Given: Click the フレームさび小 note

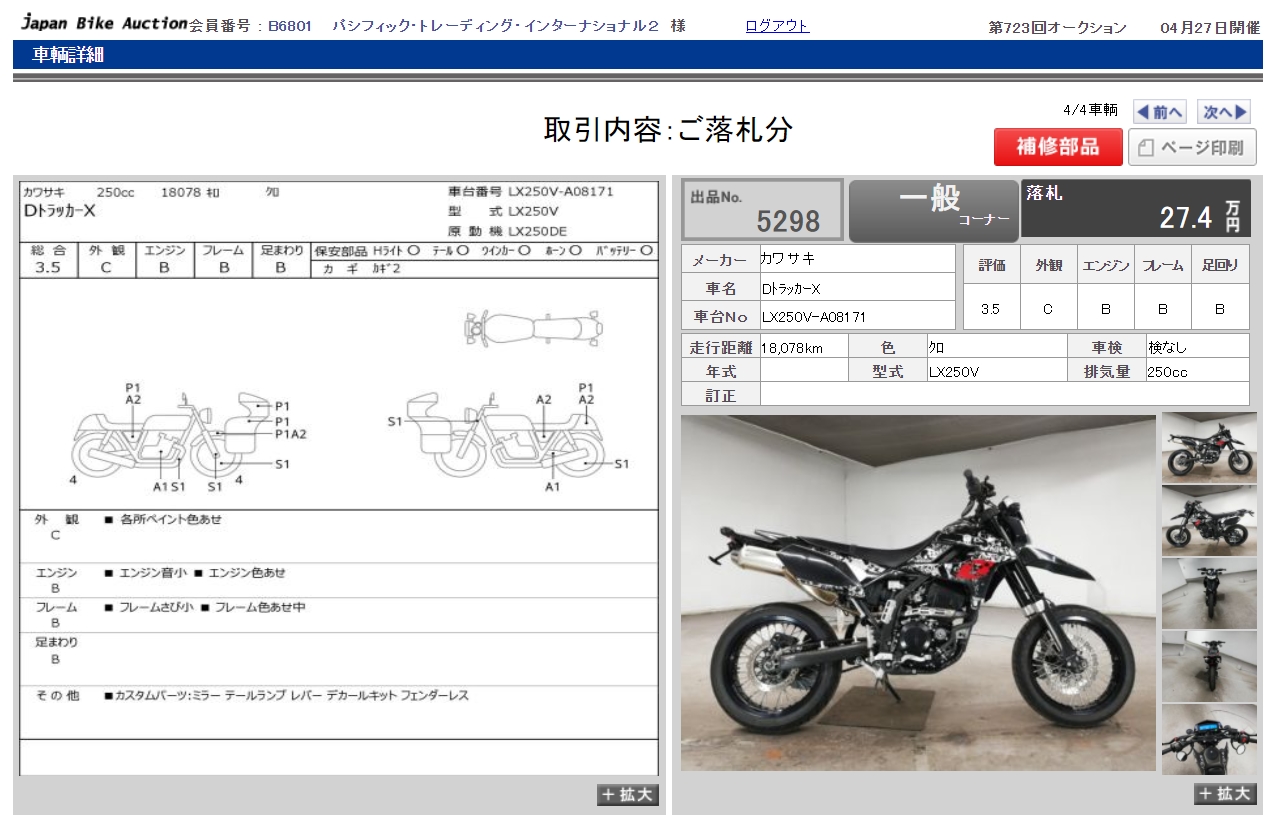Looking at the screenshot, I should tap(157, 607).
